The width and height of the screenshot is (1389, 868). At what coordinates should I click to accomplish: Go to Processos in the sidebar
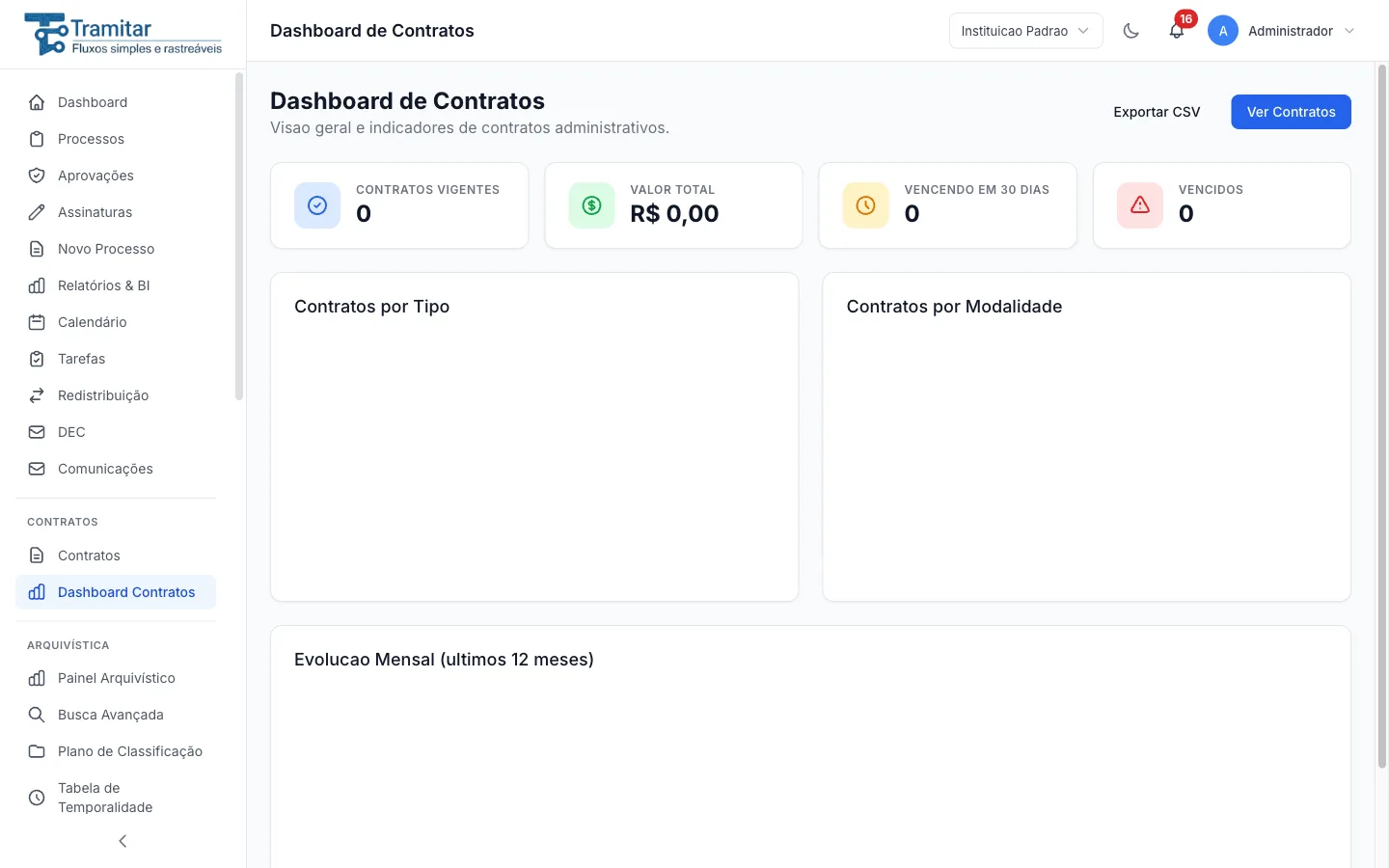(x=116, y=139)
